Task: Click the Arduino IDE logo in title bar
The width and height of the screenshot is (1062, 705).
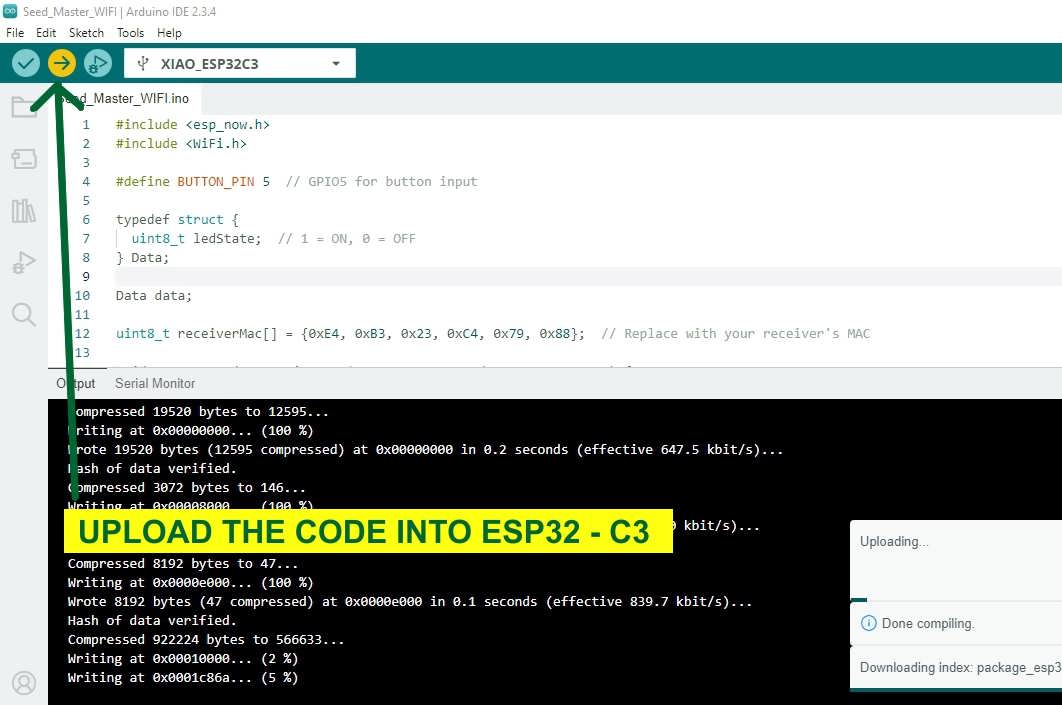Action: tap(10, 11)
